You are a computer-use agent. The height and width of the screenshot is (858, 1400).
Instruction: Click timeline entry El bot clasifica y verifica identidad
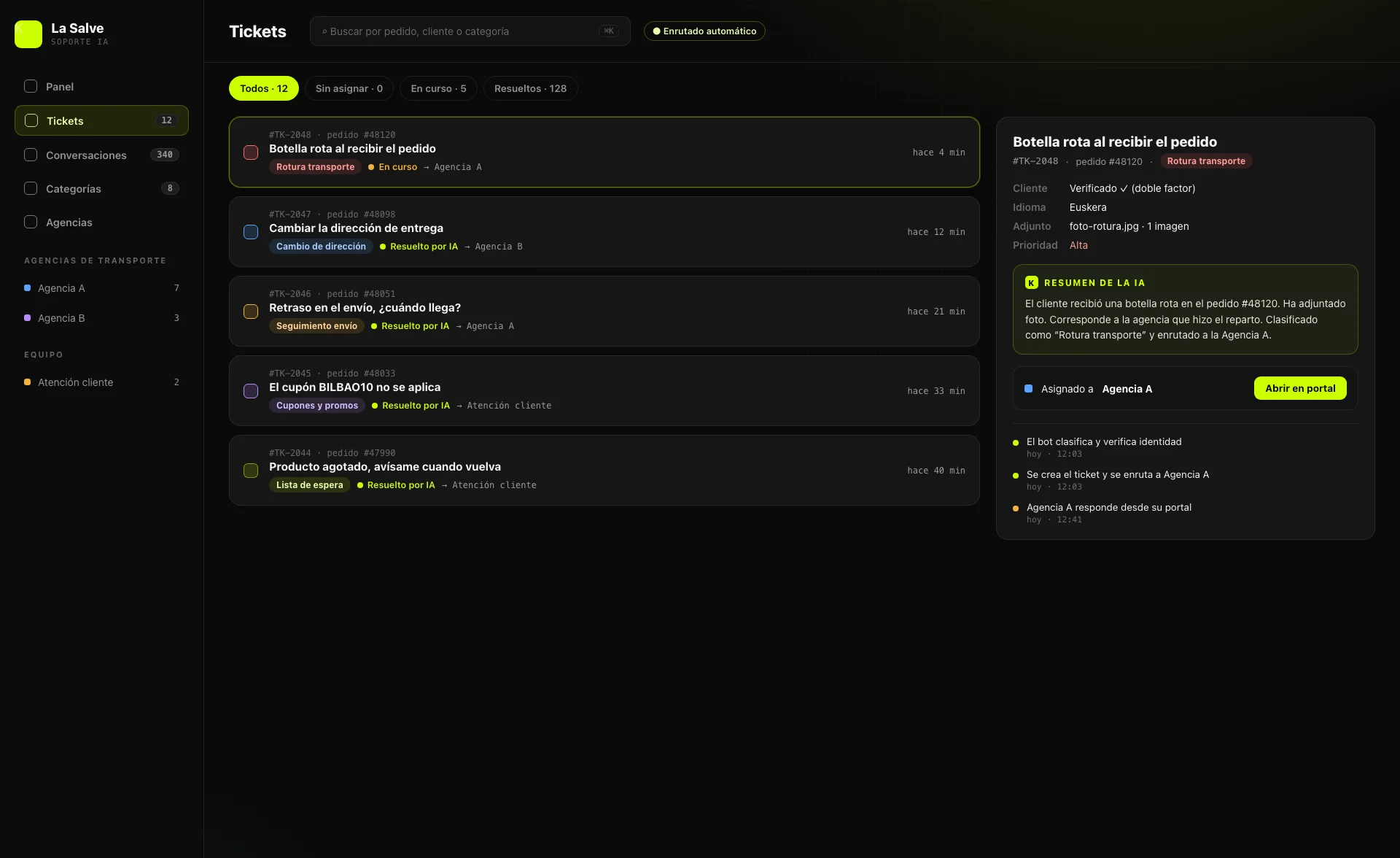[x=1104, y=442]
